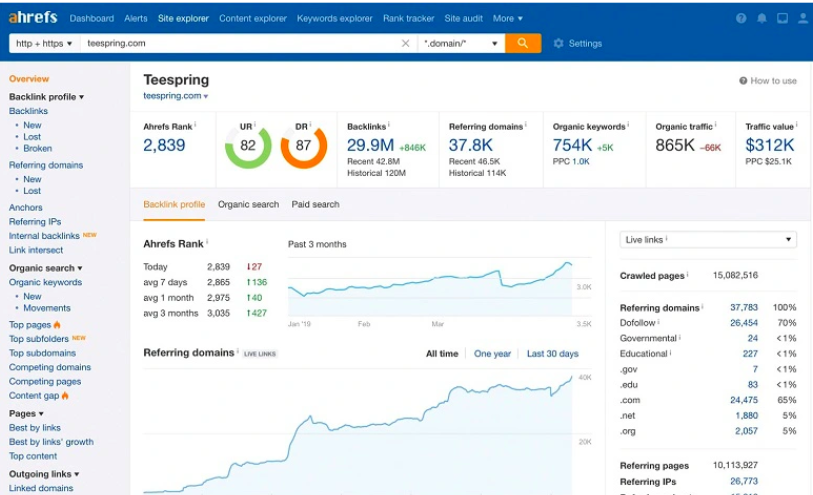Click the $312K traffic value
Viewport: 813px width, 495px height.
[x=769, y=145]
